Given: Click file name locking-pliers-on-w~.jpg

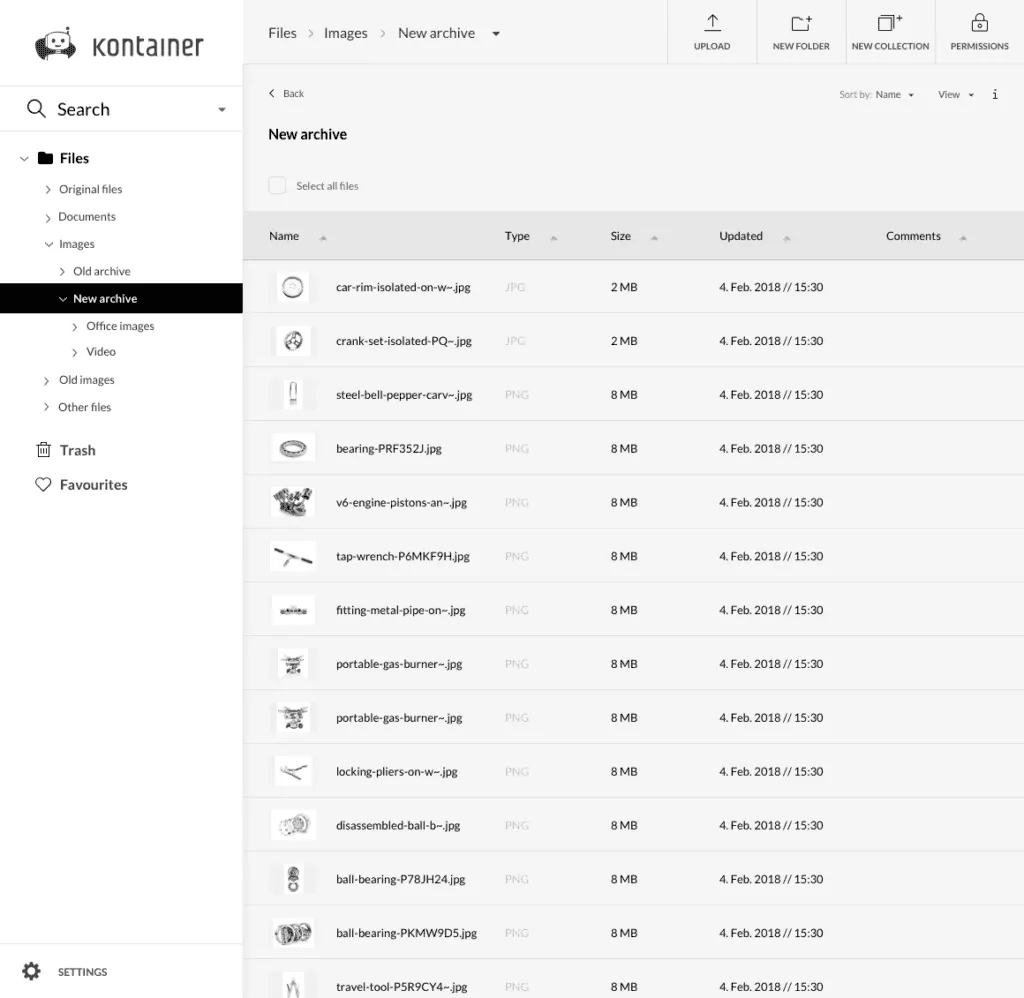Looking at the screenshot, I should (x=396, y=771).
